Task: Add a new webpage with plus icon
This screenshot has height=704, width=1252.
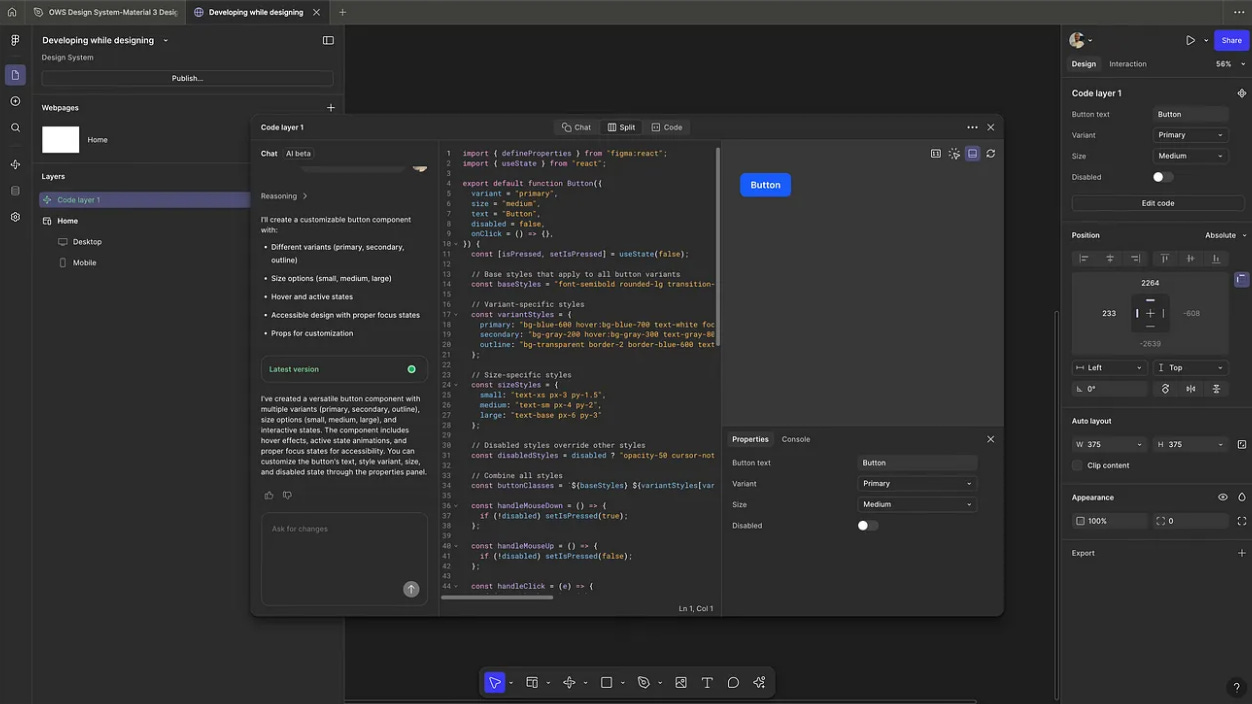Action: 331,108
